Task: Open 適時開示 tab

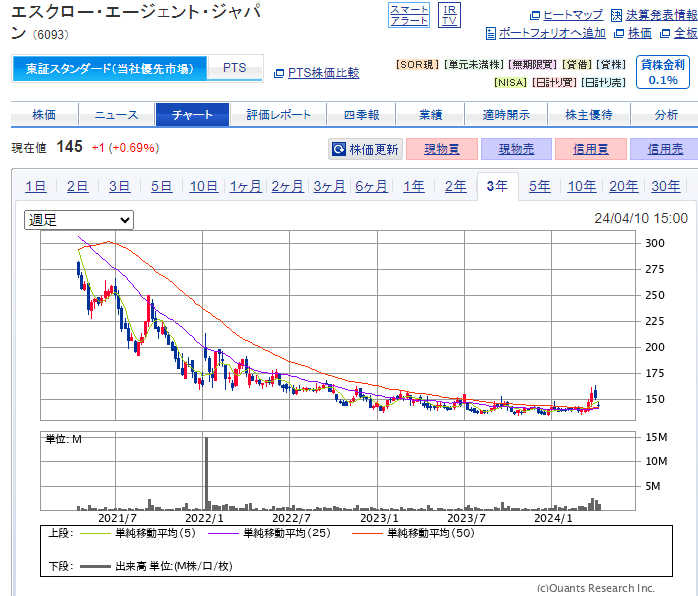Action: 506,115
